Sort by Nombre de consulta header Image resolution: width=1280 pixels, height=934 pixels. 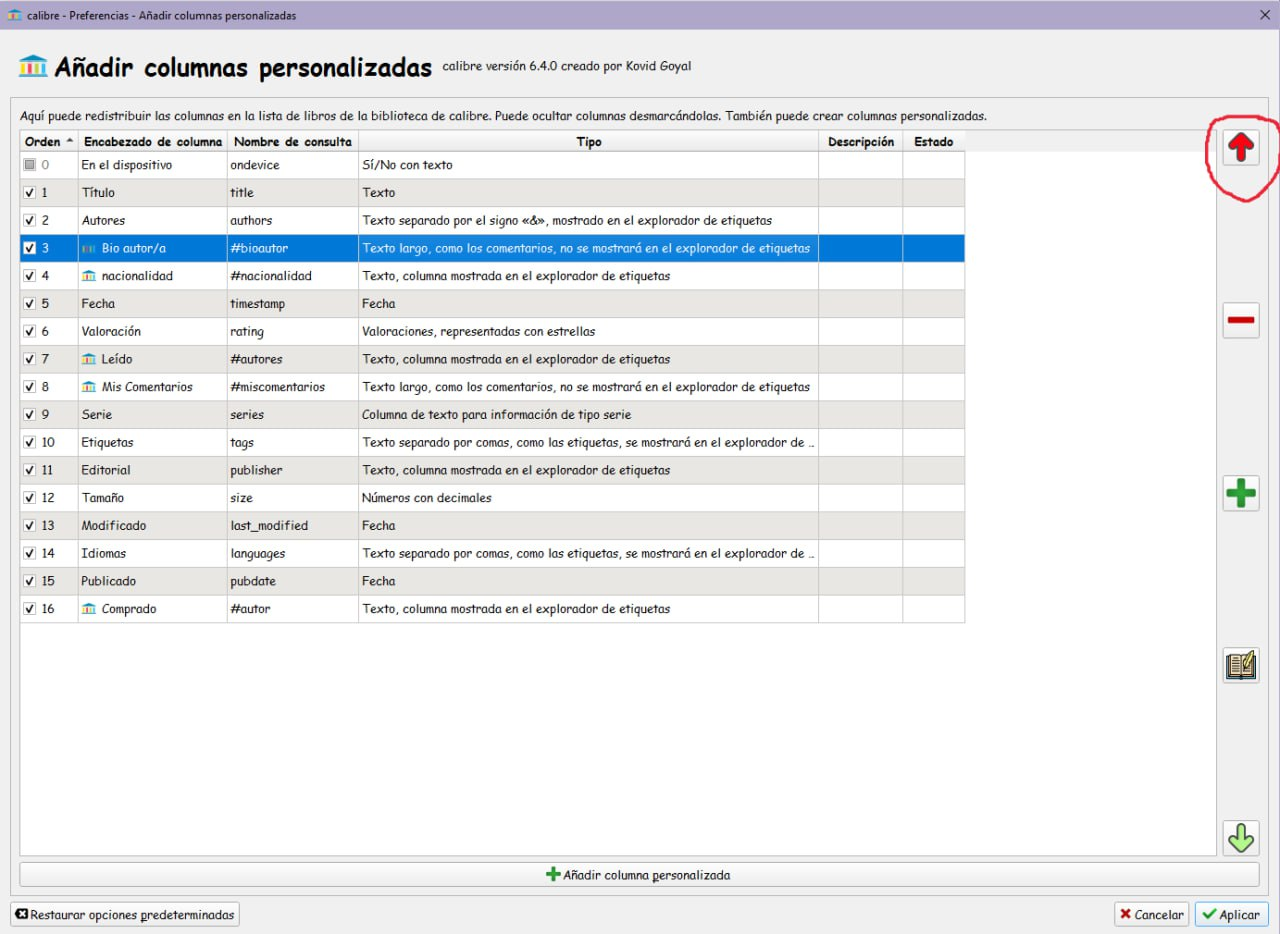(293, 142)
